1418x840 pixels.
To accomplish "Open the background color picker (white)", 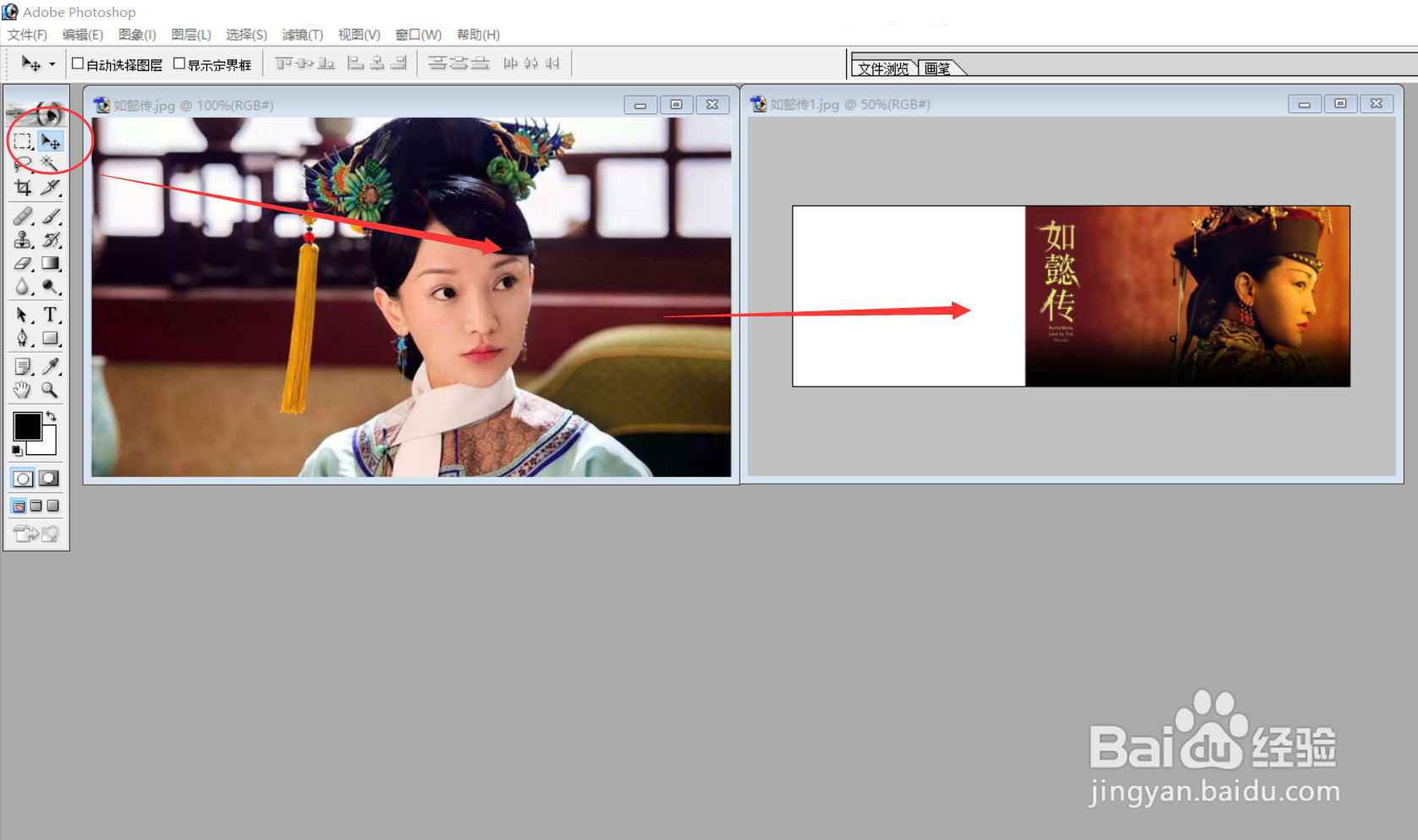I will [48, 447].
